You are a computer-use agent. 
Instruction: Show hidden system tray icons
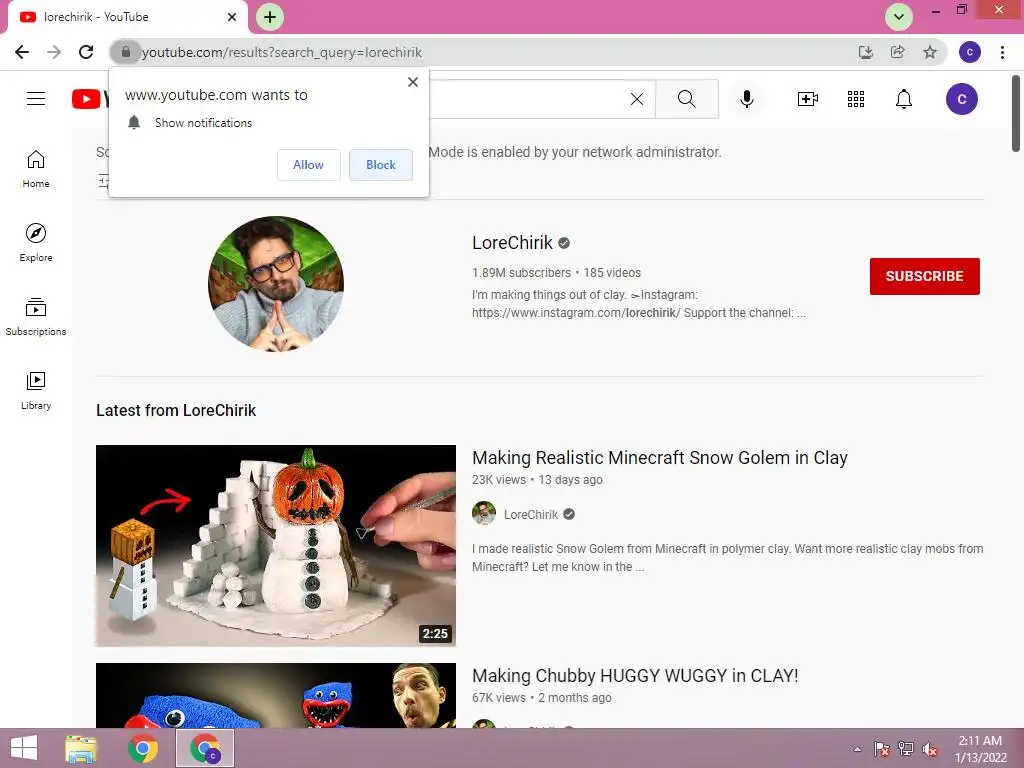857,749
